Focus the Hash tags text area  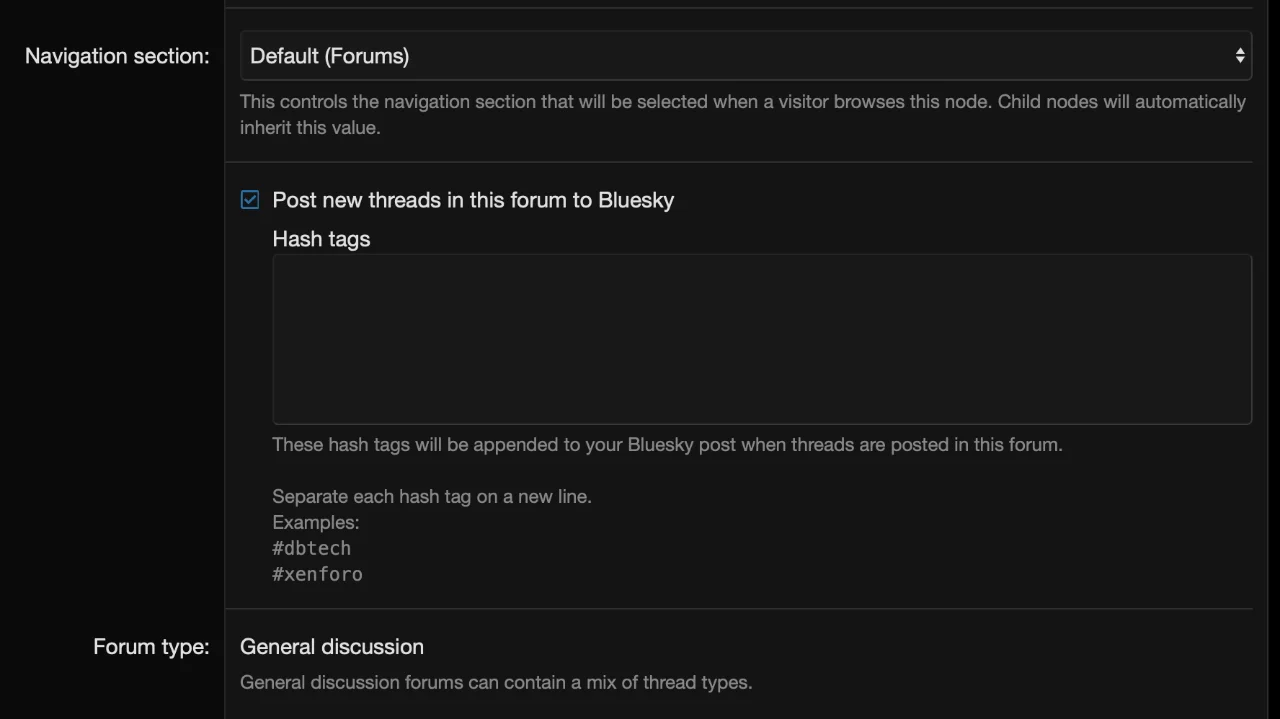point(761,339)
